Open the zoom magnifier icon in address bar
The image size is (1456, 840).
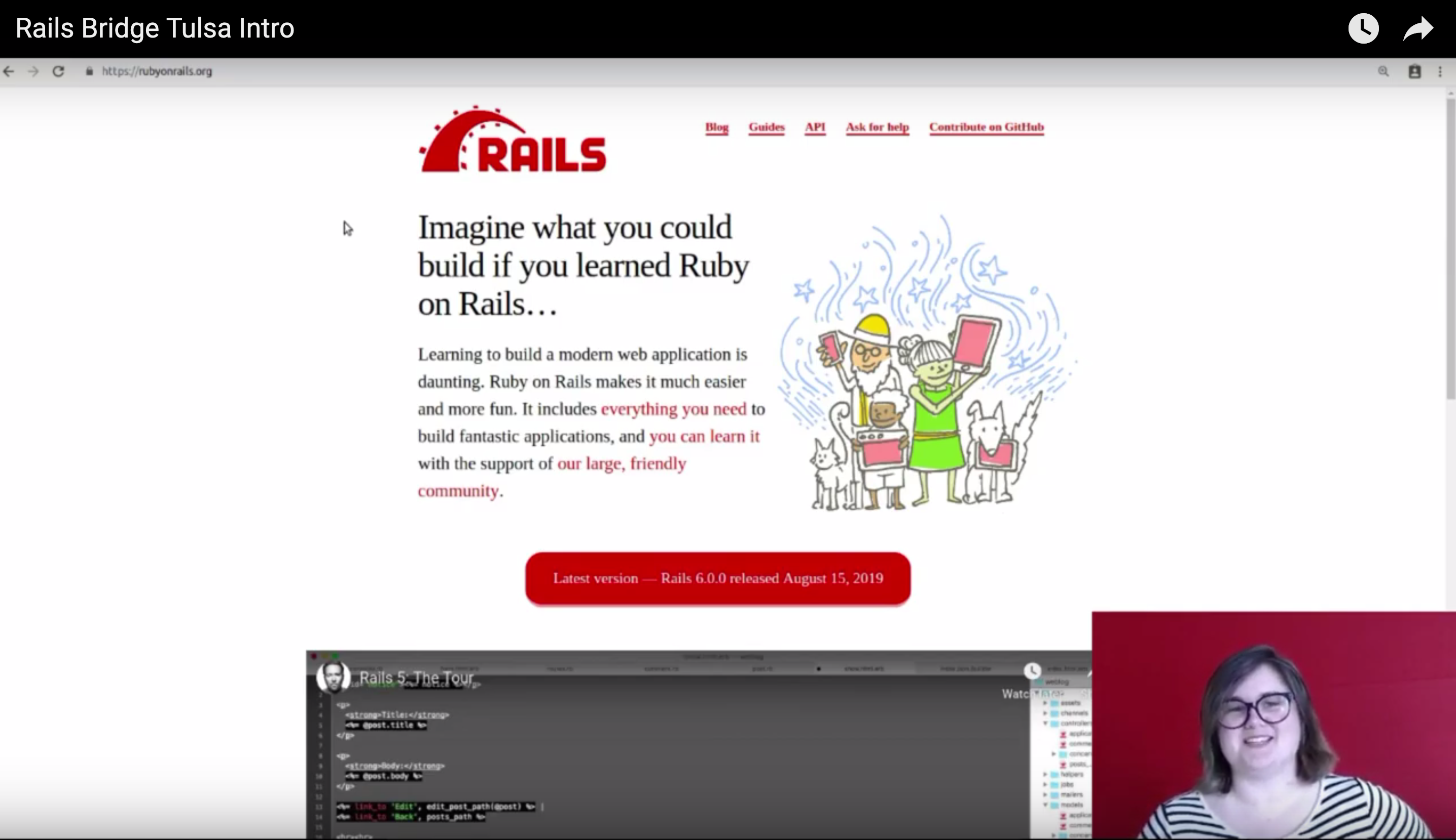click(1383, 72)
